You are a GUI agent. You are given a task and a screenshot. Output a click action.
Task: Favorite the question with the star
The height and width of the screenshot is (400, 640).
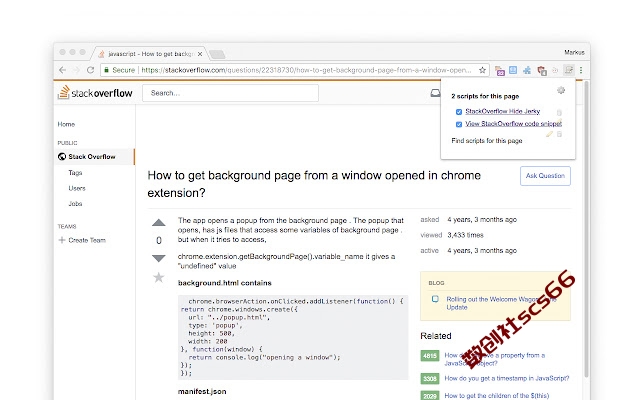[158, 278]
